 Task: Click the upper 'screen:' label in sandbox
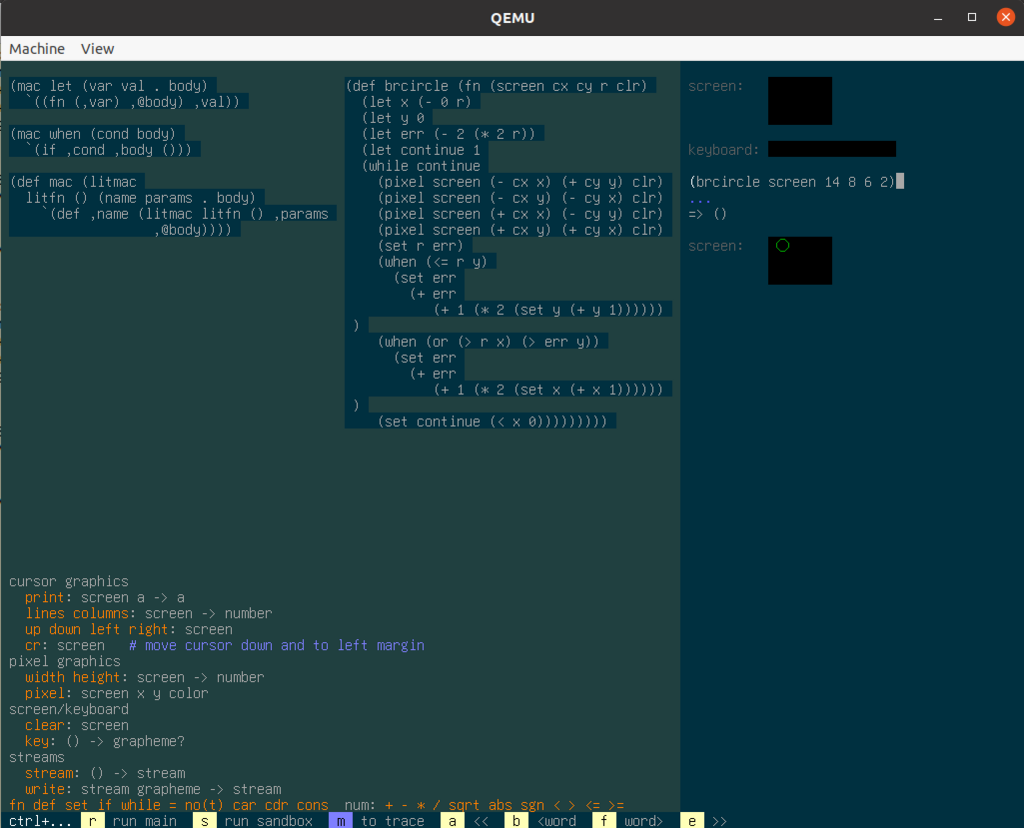pos(716,86)
